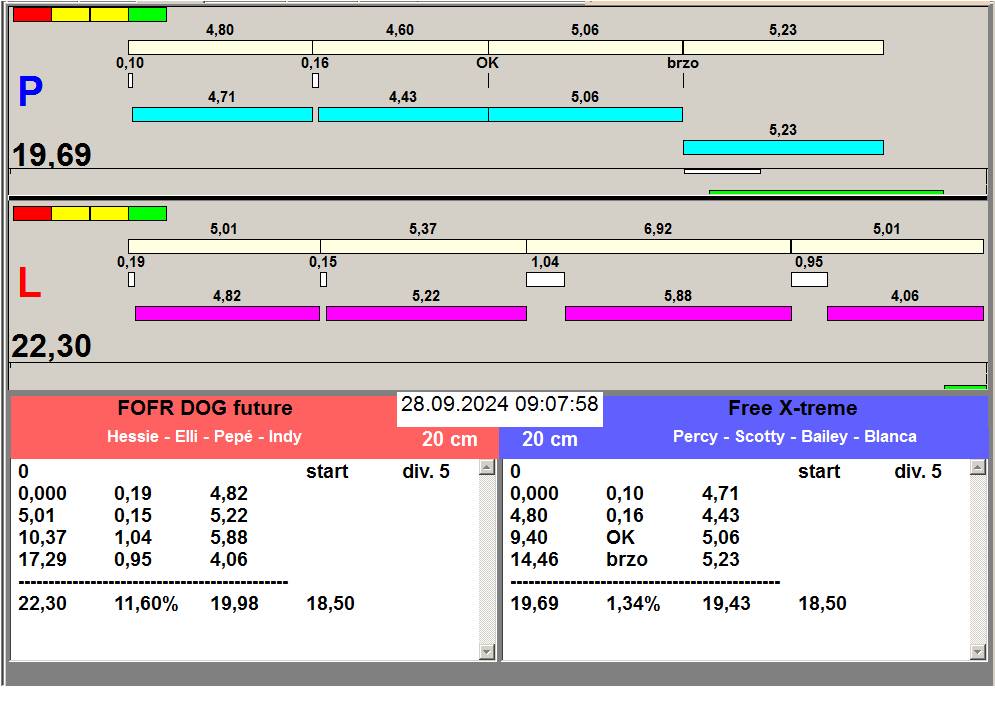The image size is (995, 716).
Task: Click the 0,16 changeover marker in lane P
Action: (315, 81)
